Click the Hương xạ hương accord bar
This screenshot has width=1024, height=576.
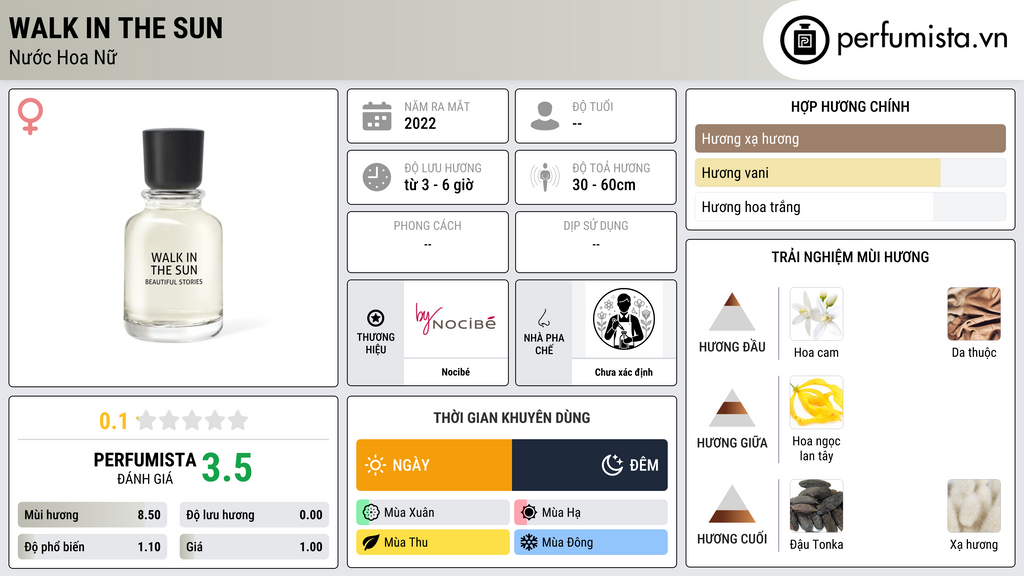850,138
